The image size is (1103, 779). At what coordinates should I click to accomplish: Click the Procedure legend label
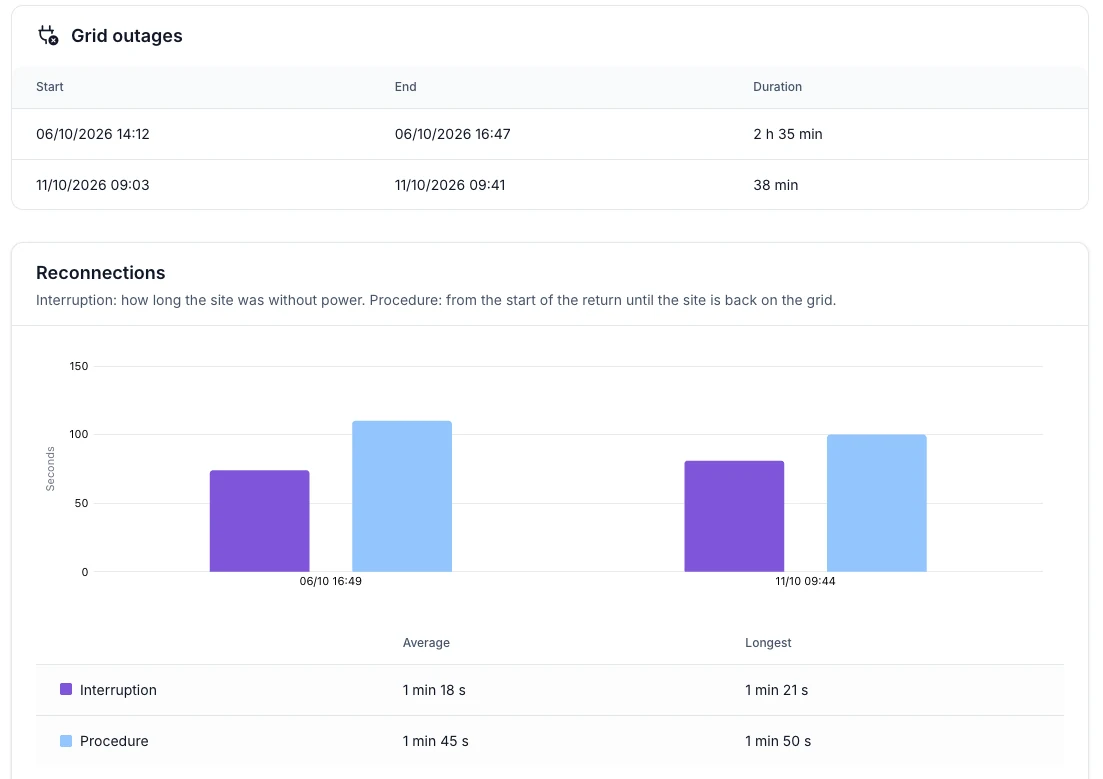tap(114, 741)
